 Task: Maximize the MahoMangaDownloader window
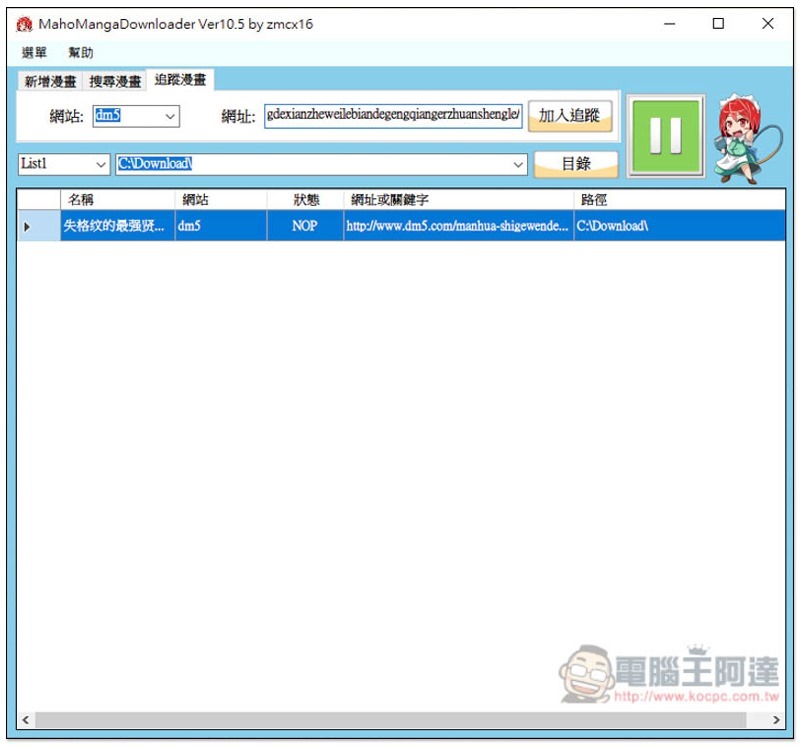(x=718, y=23)
